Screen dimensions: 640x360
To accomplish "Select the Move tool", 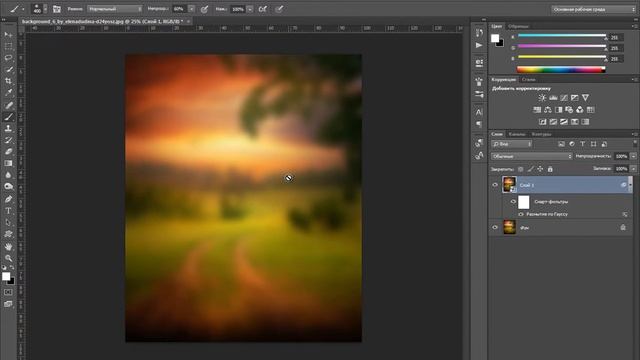I will (x=8, y=35).
